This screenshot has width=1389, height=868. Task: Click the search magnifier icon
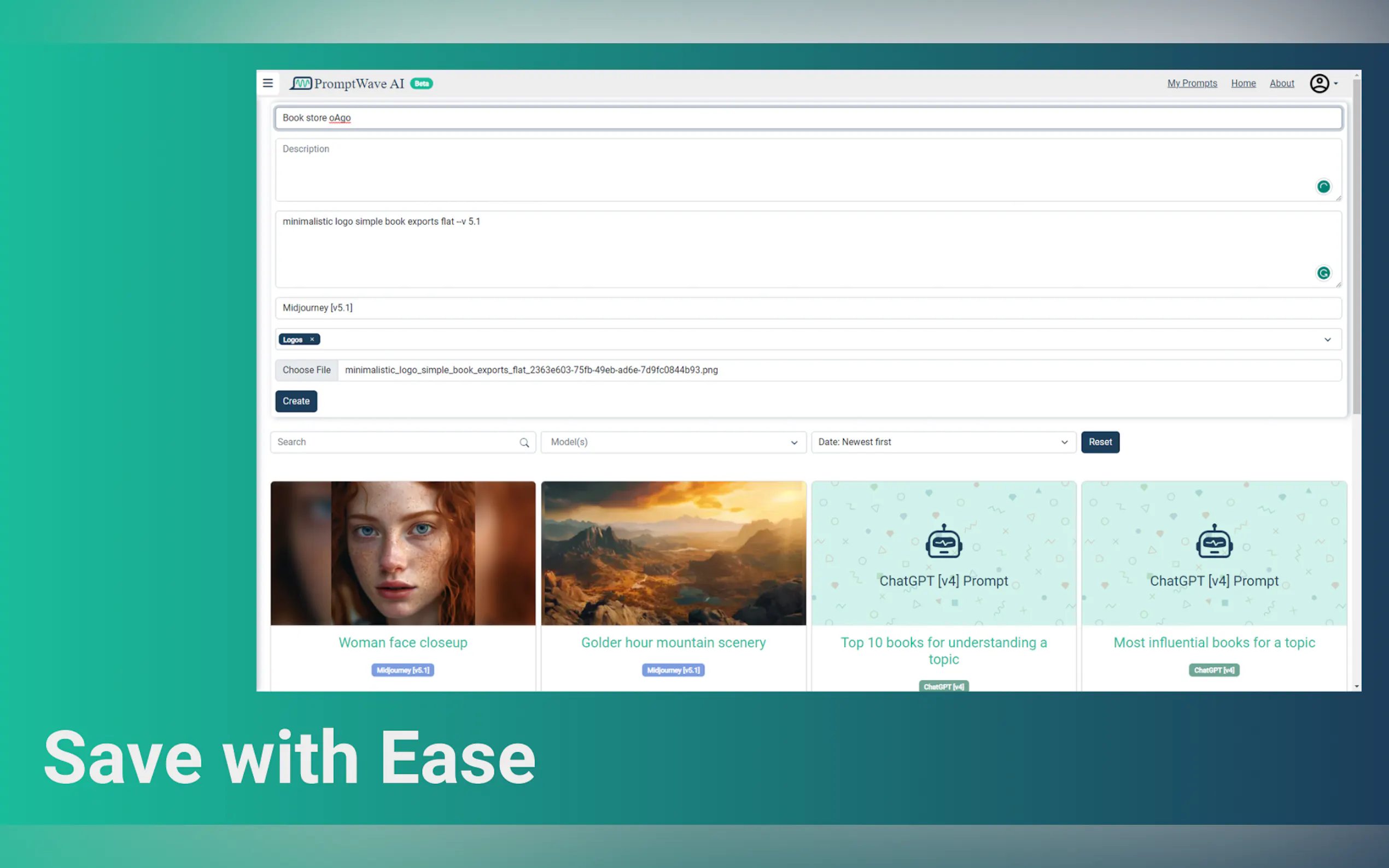524,443
